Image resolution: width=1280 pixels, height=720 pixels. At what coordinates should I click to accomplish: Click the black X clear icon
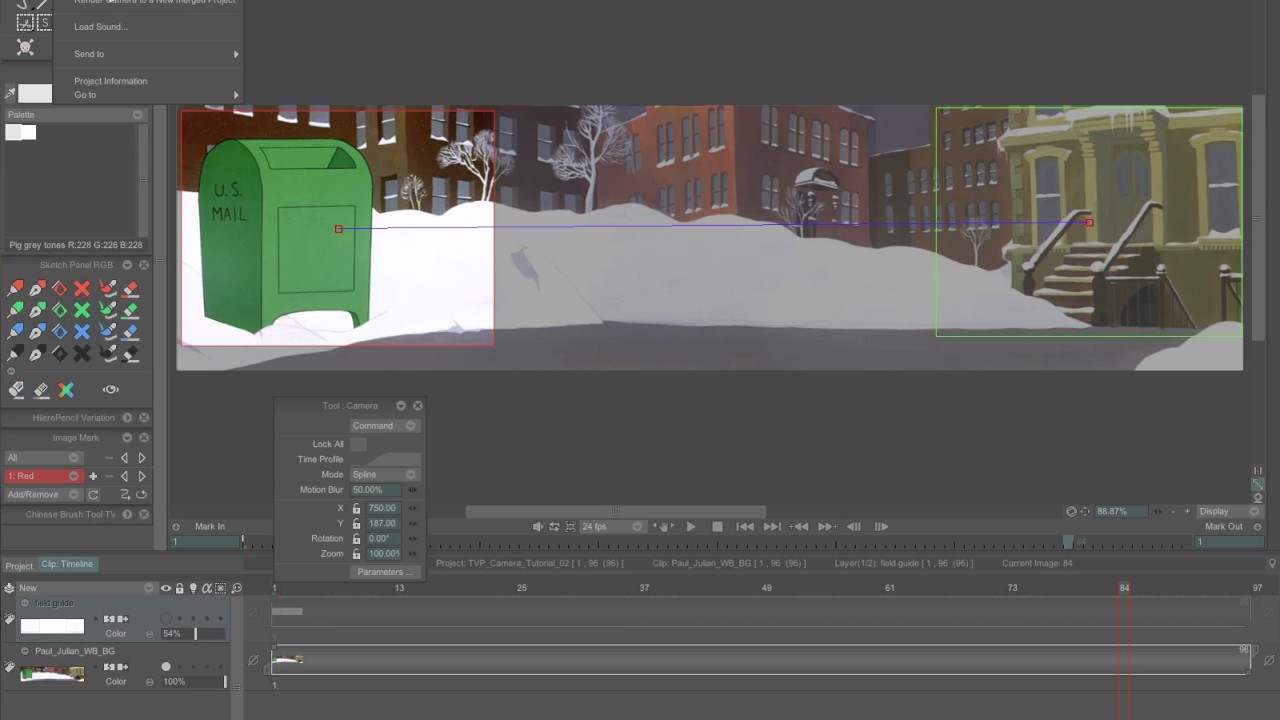(82, 354)
